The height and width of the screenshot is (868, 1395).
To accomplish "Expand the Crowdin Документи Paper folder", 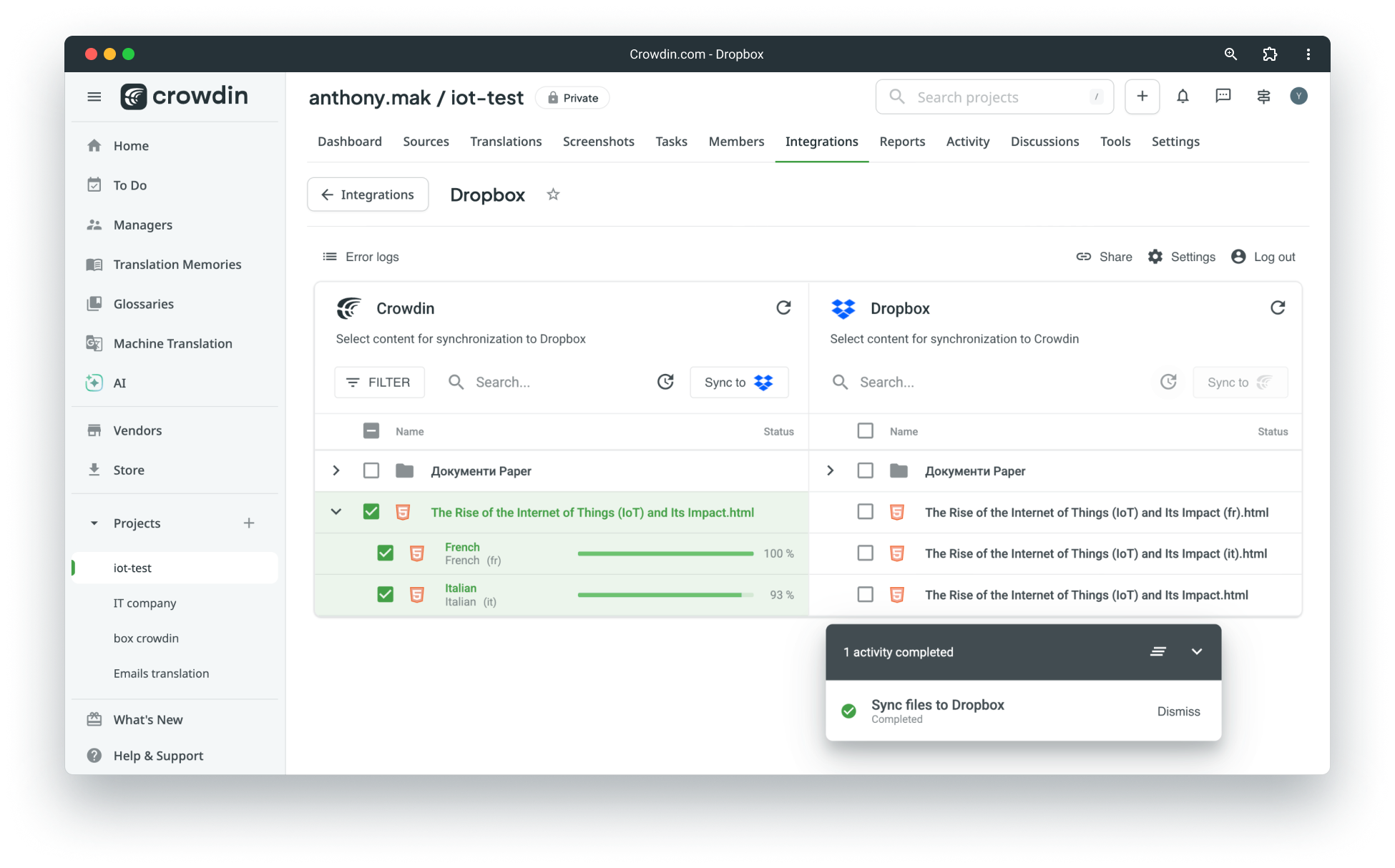I will click(x=336, y=470).
